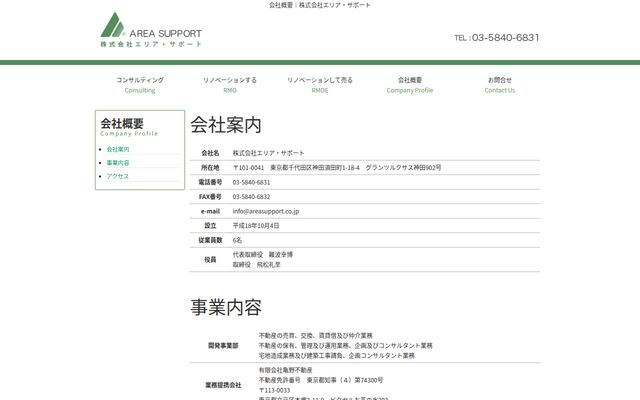Click the sidebar 会社概要 Company Profile title
Screen dimensions: 640x400
coord(129,127)
